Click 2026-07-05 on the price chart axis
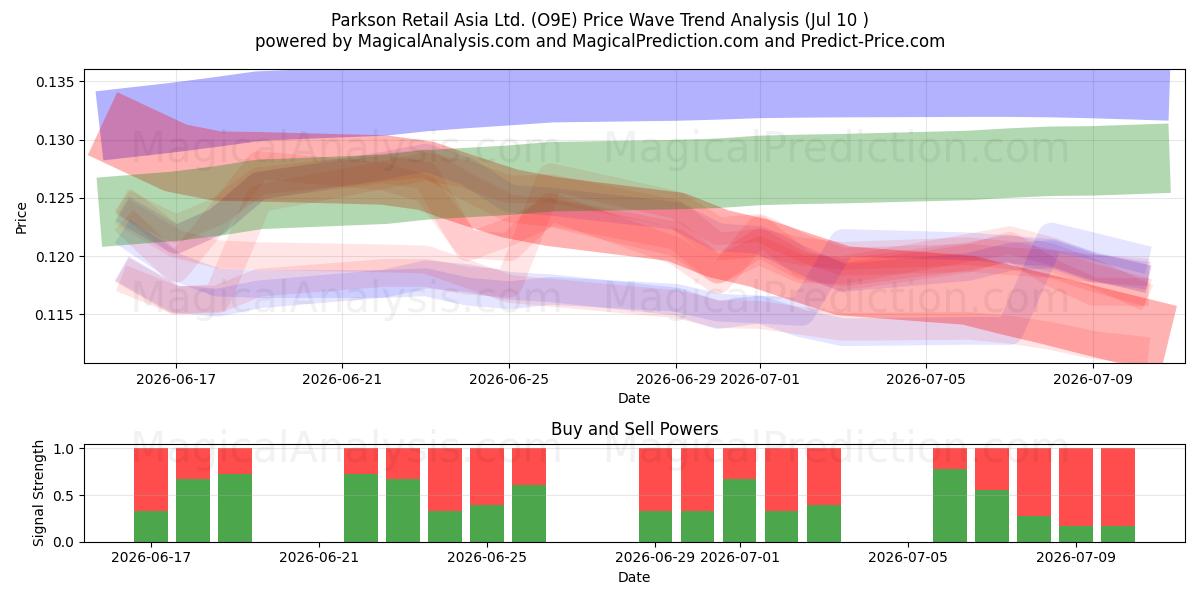 [926, 379]
